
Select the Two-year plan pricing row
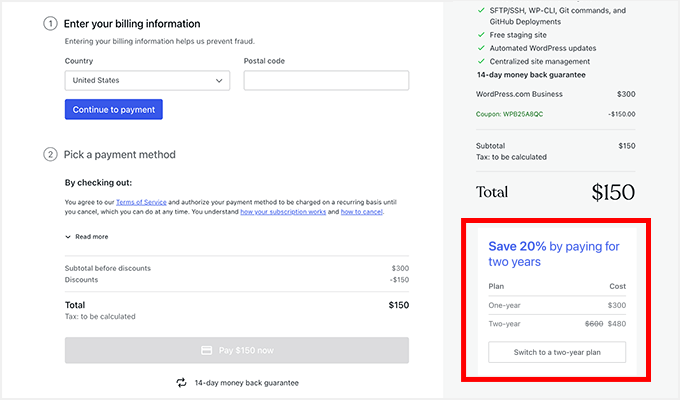coord(557,323)
